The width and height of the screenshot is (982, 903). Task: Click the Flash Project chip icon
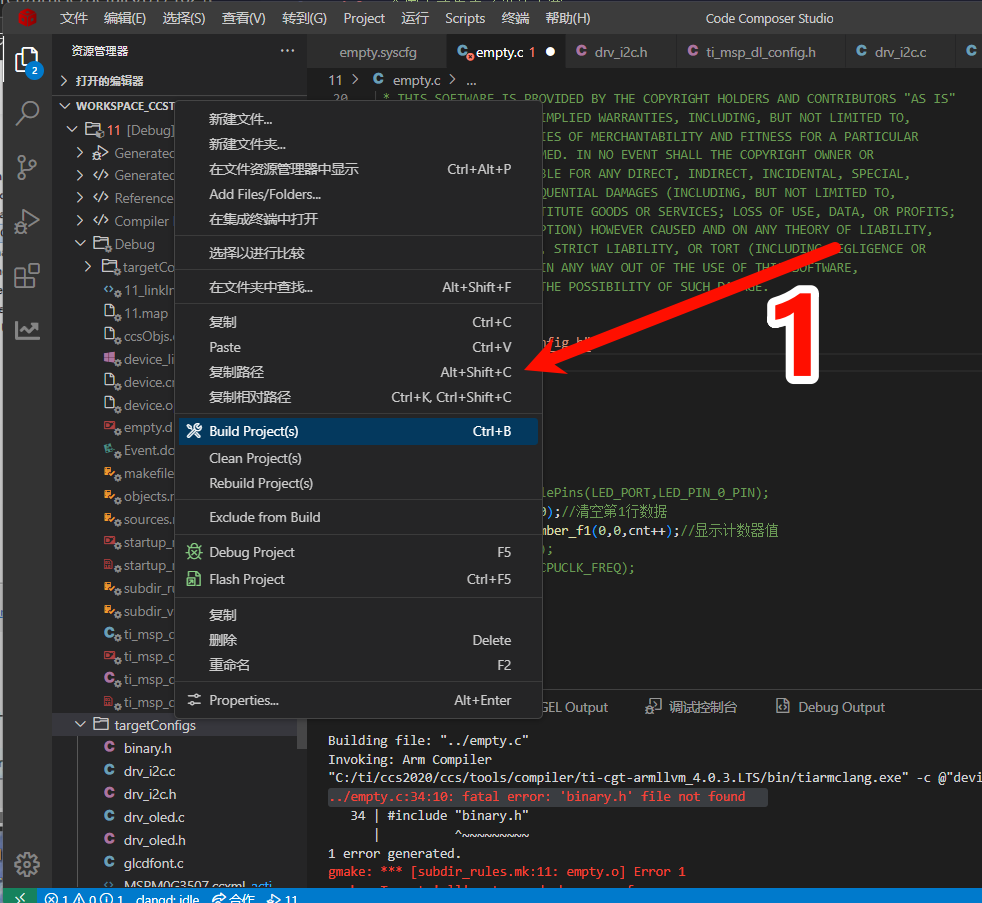point(194,579)
